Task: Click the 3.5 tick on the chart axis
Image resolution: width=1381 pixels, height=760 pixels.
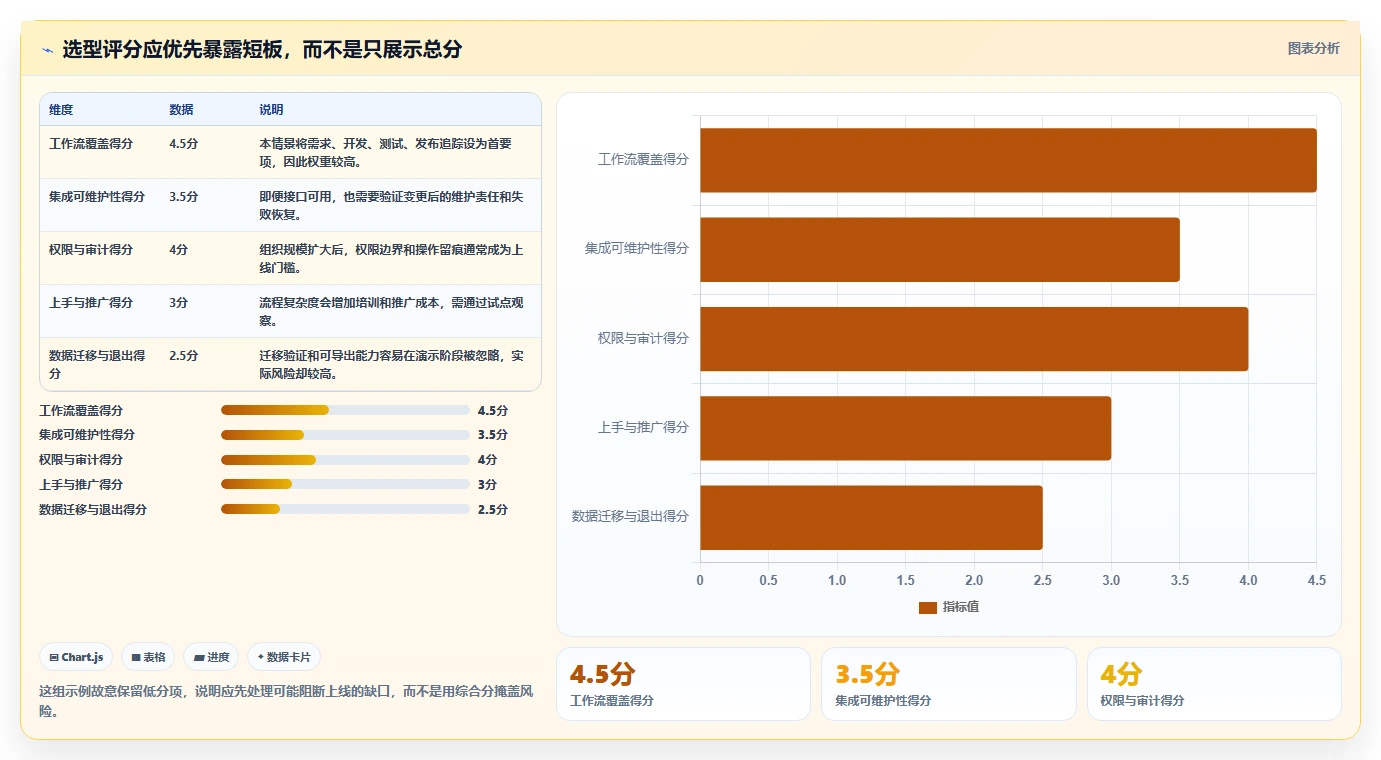Action: 1180,581
